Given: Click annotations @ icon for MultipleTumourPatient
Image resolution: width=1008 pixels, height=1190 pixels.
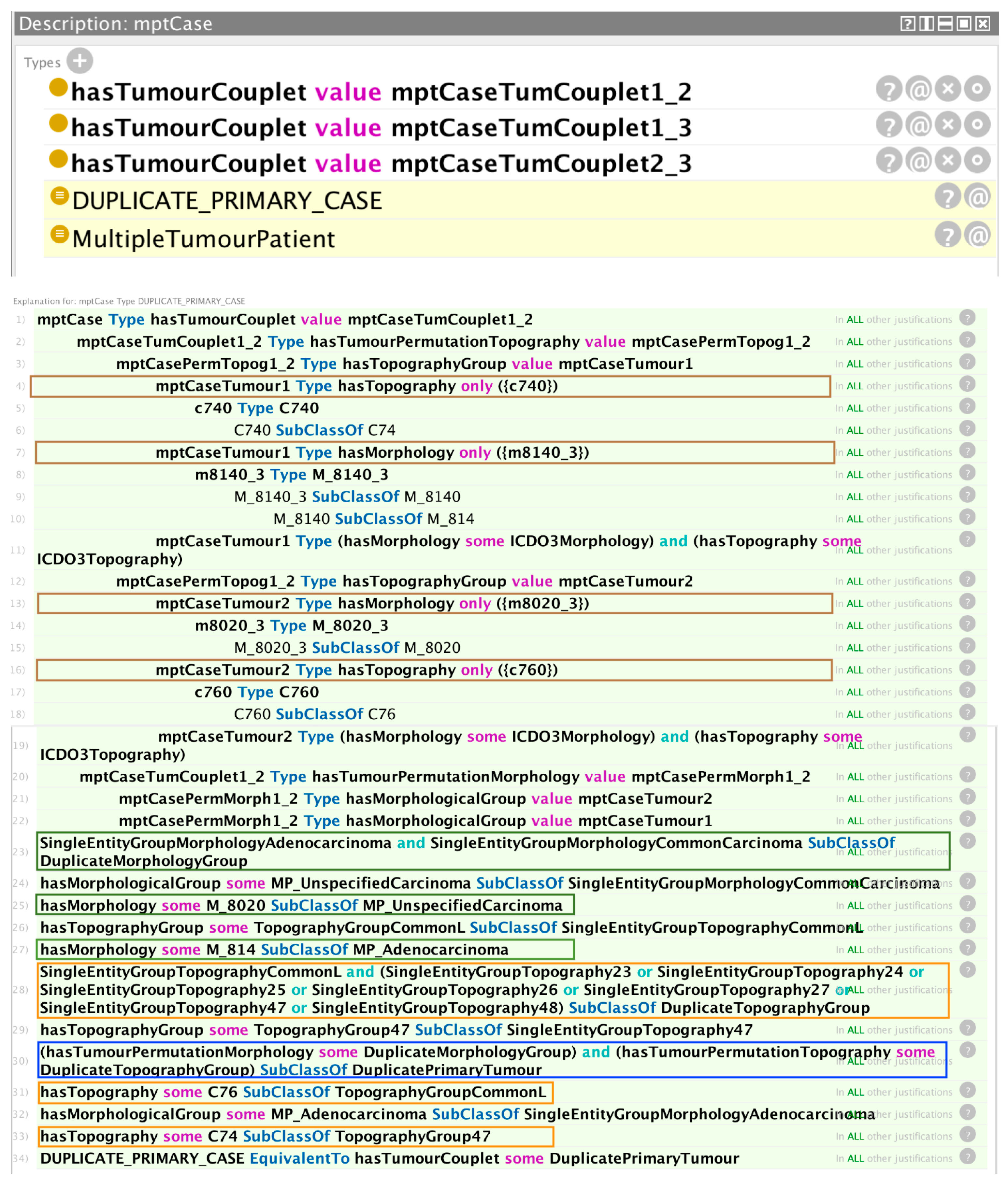Looking at the screenshot, I should pyautogui.click(x=977, y=235).
